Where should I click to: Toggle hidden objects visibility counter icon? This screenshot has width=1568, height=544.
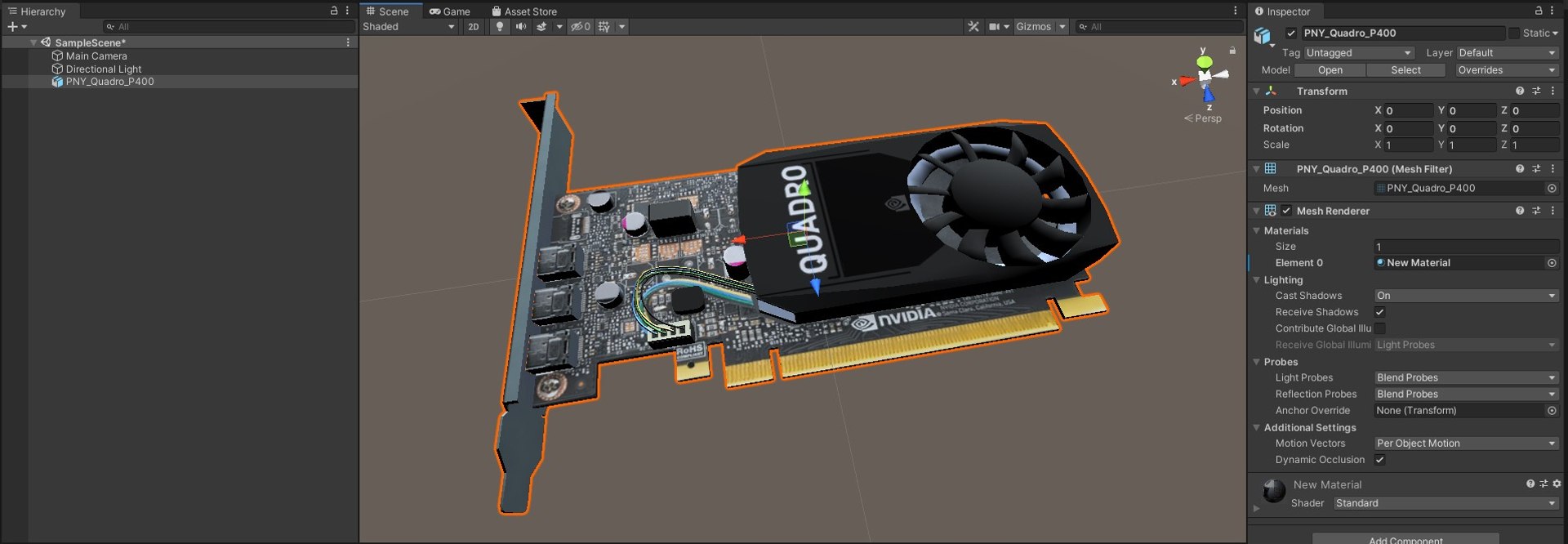[x=580, y=27]
